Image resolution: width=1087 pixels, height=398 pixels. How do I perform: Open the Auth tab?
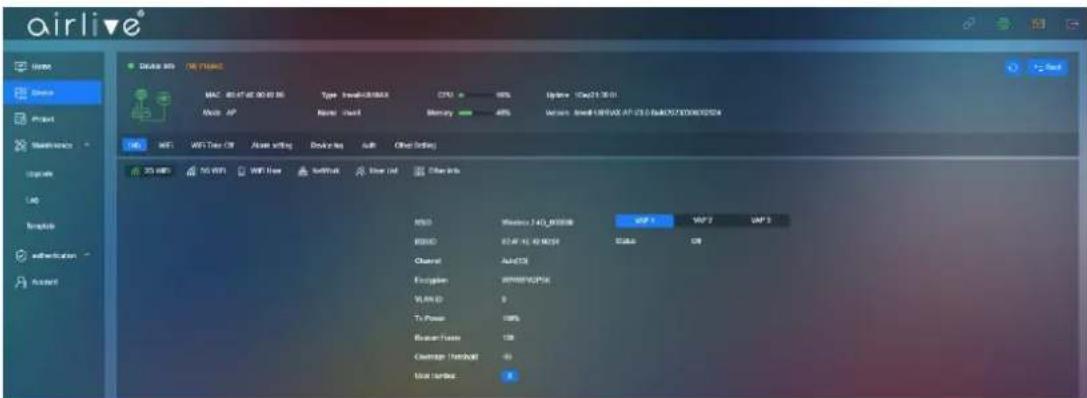(369, 145)
